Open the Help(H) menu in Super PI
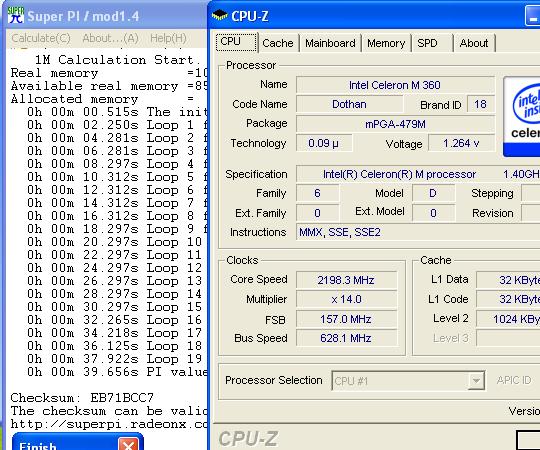Viewport: 540px width, 450px height. coord(168,38)
